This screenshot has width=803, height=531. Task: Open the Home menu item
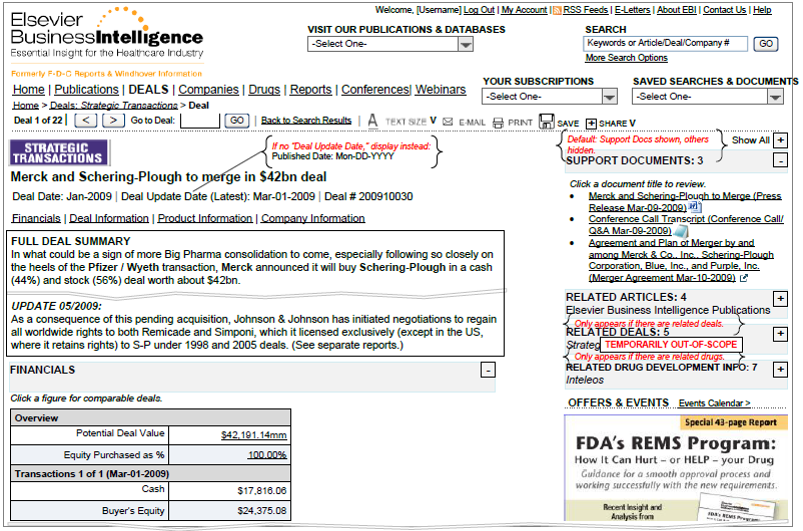click(x=29, y=90)
